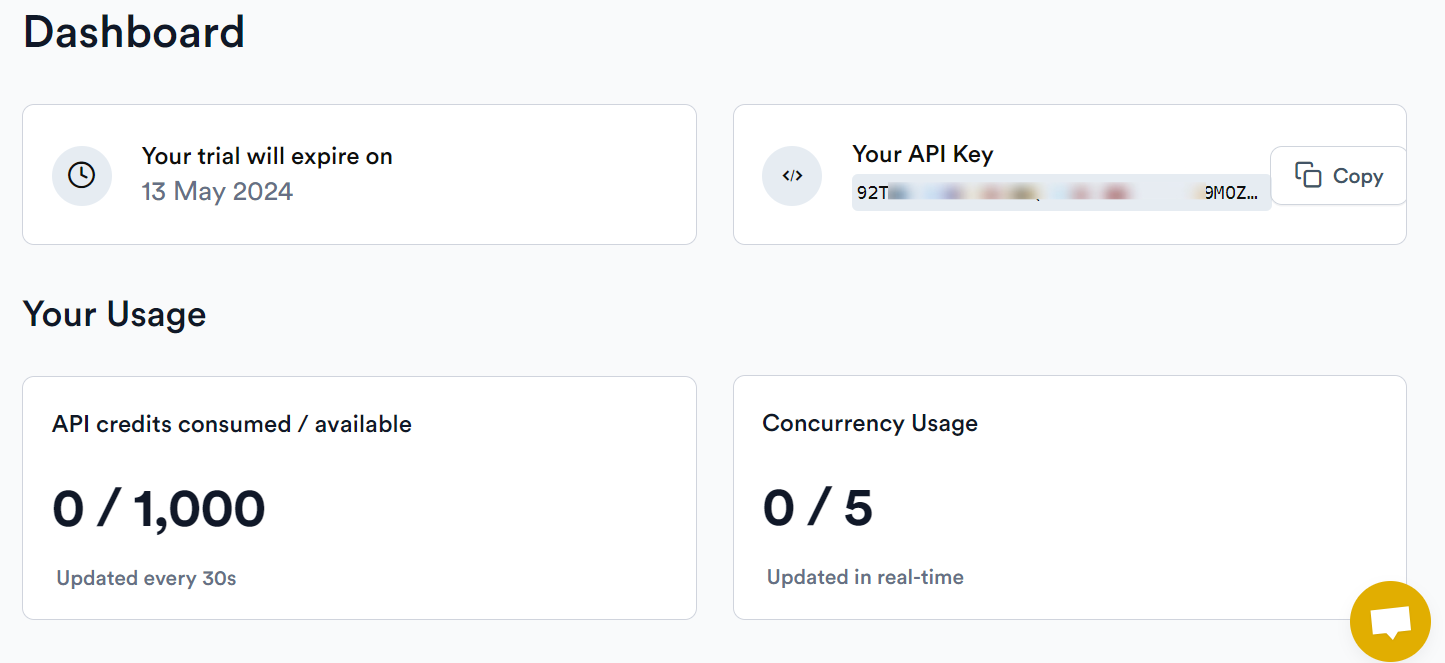Image resolution: width=1445 pixels, height=663 pixels.
Task: Click the speech bubble inside the yellow widget
Action: click(x=1390, y=620)
